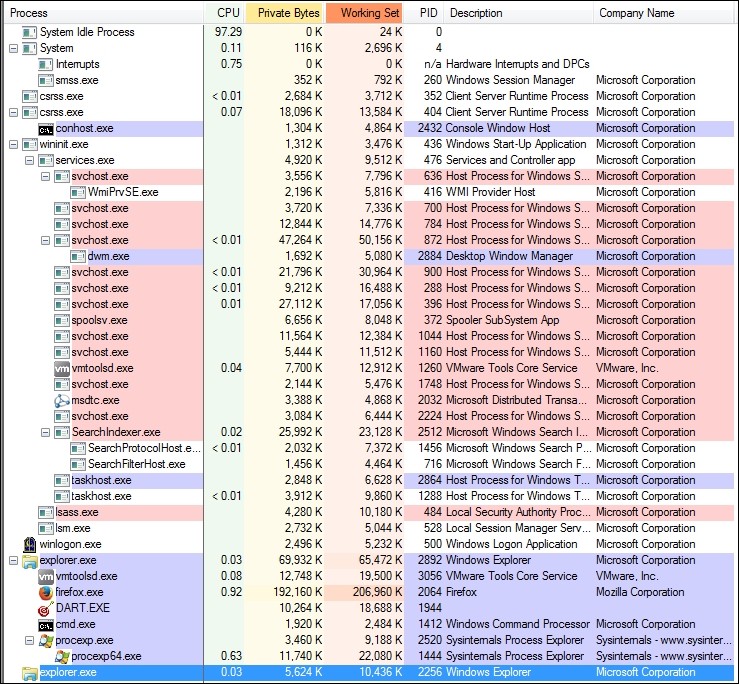The height and width of the screenshot is (684, 739).
Task: Sort by the Company Name column header
Action: [x=665, y=13]
